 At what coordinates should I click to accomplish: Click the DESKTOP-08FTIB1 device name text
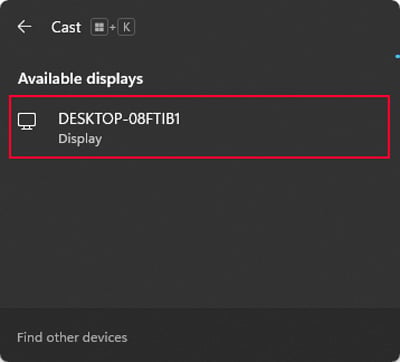[x=119, y=119]
